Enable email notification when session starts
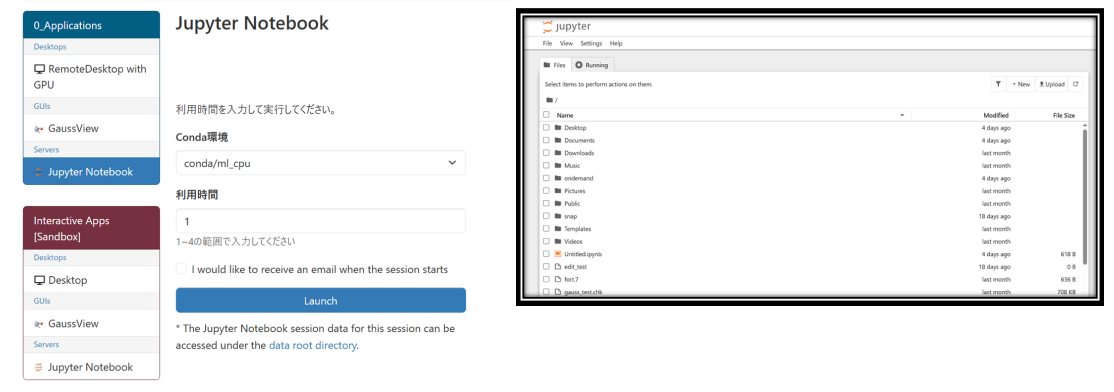Image resolution: width=1114 pixels, height=392 pixels. pos(182,269)
